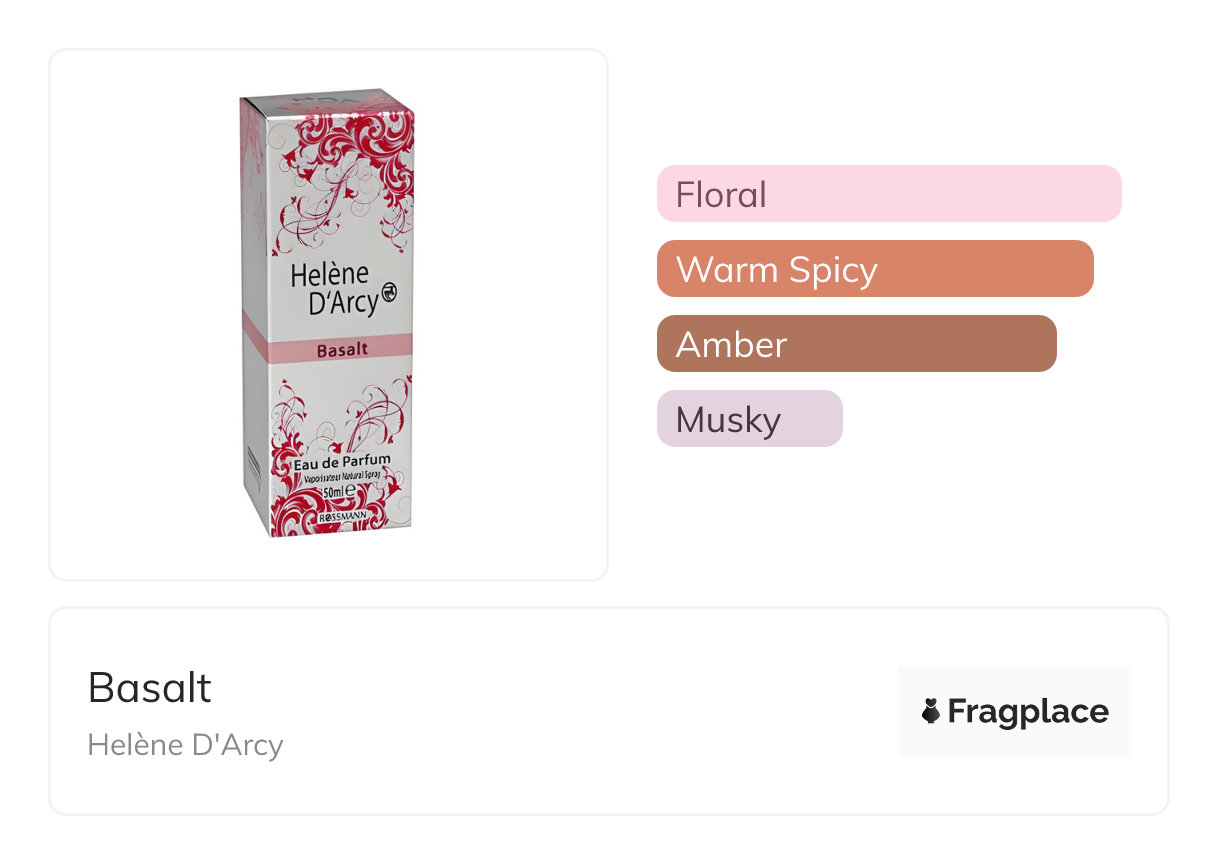
Task: Select the Warm Spicy accord bar
Action: tap(875, 269)
